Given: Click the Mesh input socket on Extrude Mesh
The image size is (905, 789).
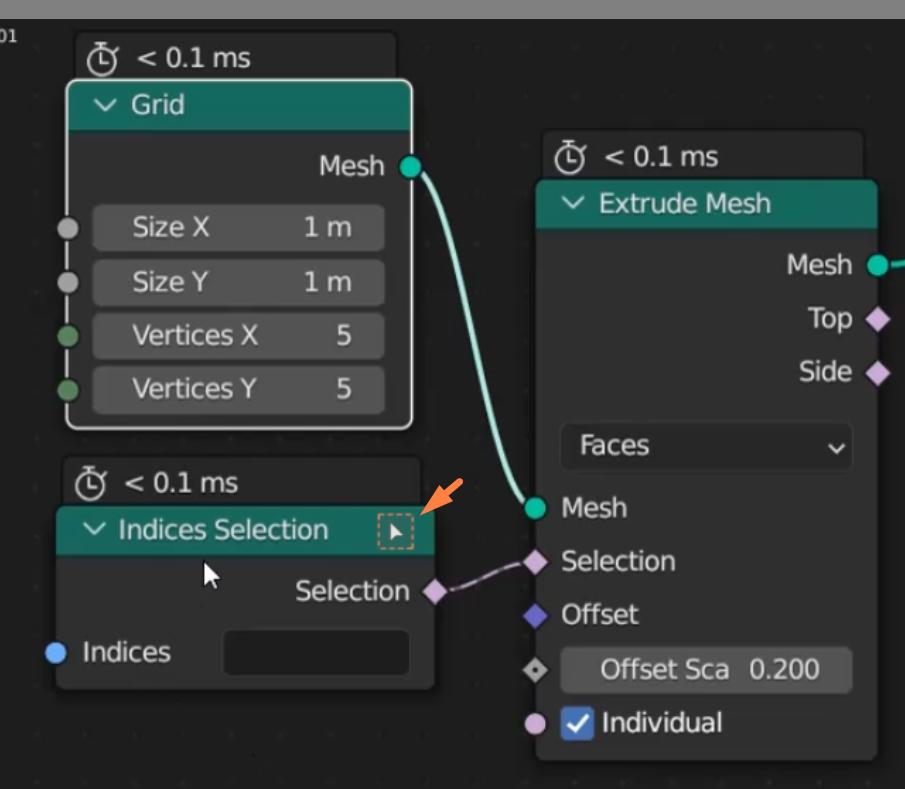Looking at the screenshot, I should click(x=535, y=508).
